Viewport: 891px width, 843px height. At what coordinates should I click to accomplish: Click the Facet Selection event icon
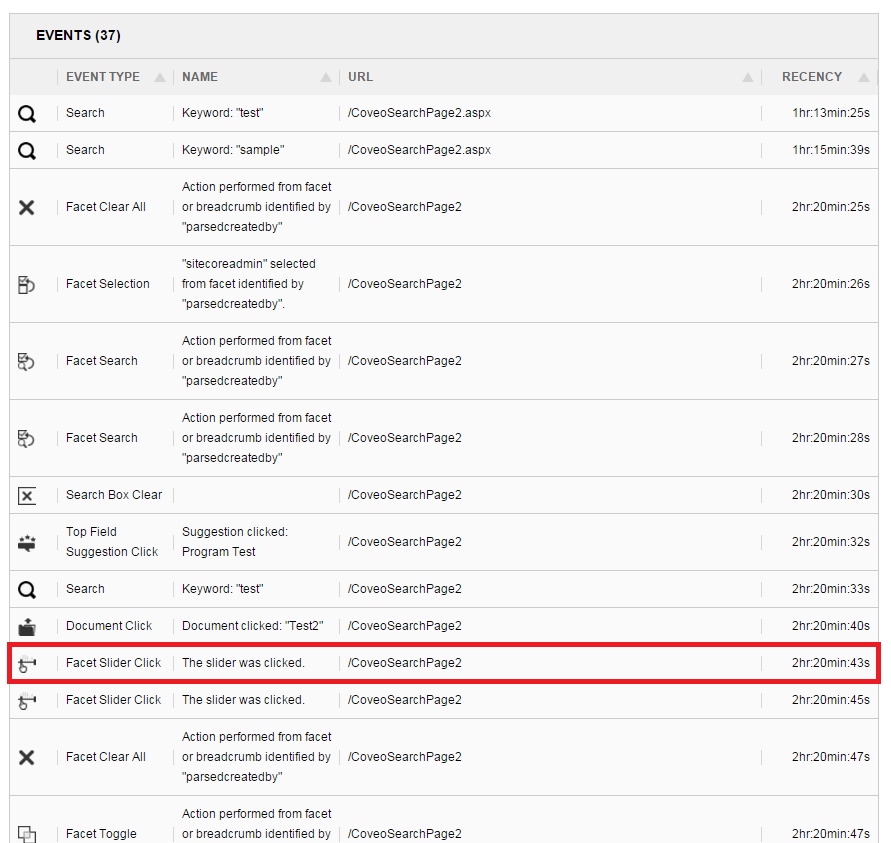[x=24, y=283]
